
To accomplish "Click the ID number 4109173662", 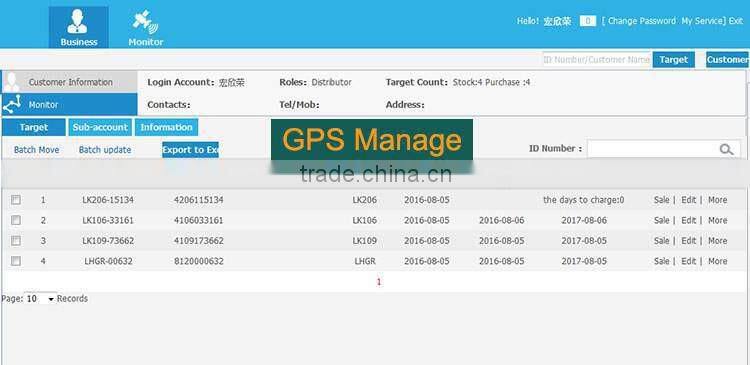I will [x=199, y=241].
